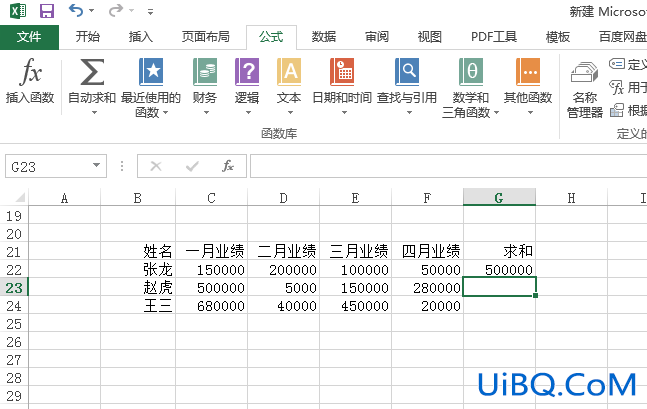Select column G header

point(499,197)
